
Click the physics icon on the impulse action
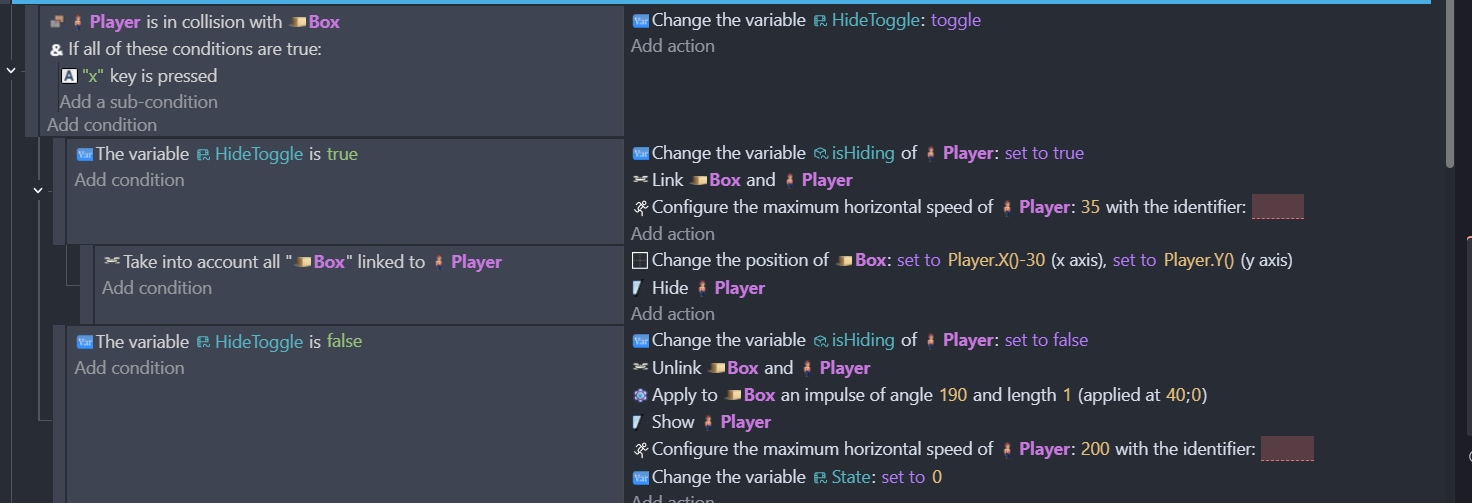tap(640, 395)
